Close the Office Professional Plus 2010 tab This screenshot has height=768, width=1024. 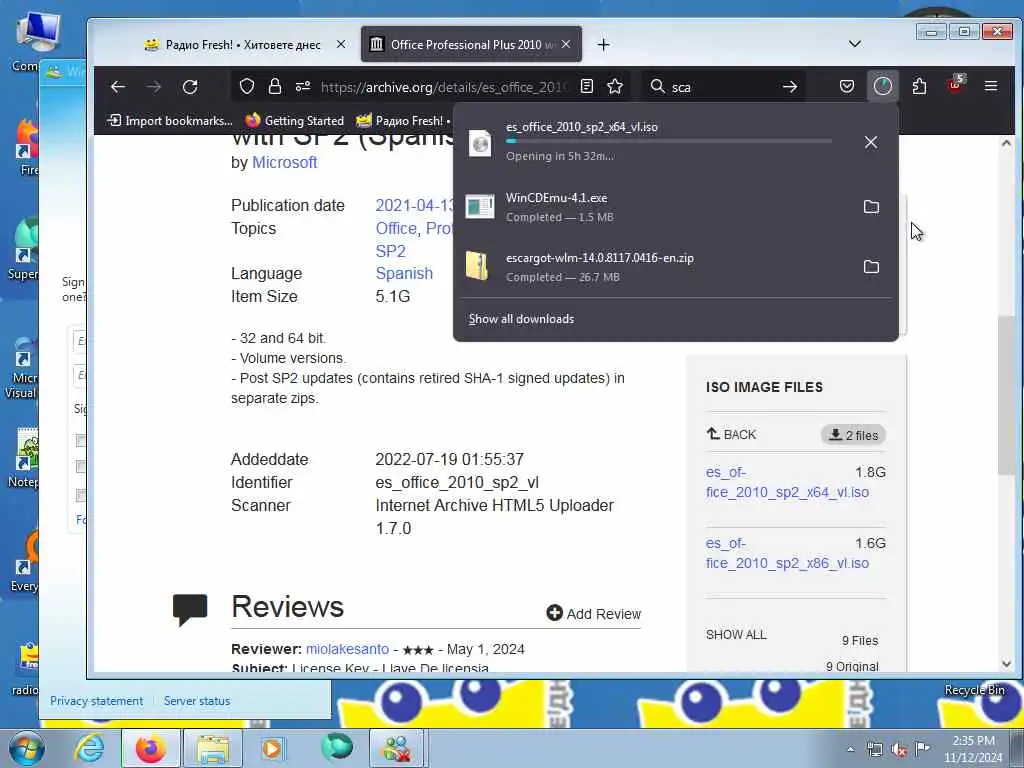(566, 44)
